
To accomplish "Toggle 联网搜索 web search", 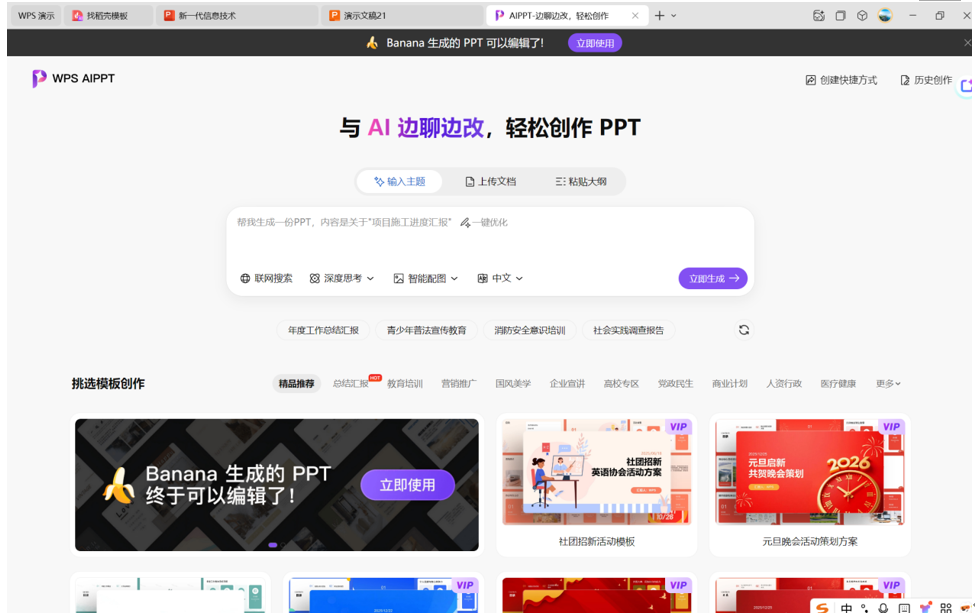I will pos(266,279).
